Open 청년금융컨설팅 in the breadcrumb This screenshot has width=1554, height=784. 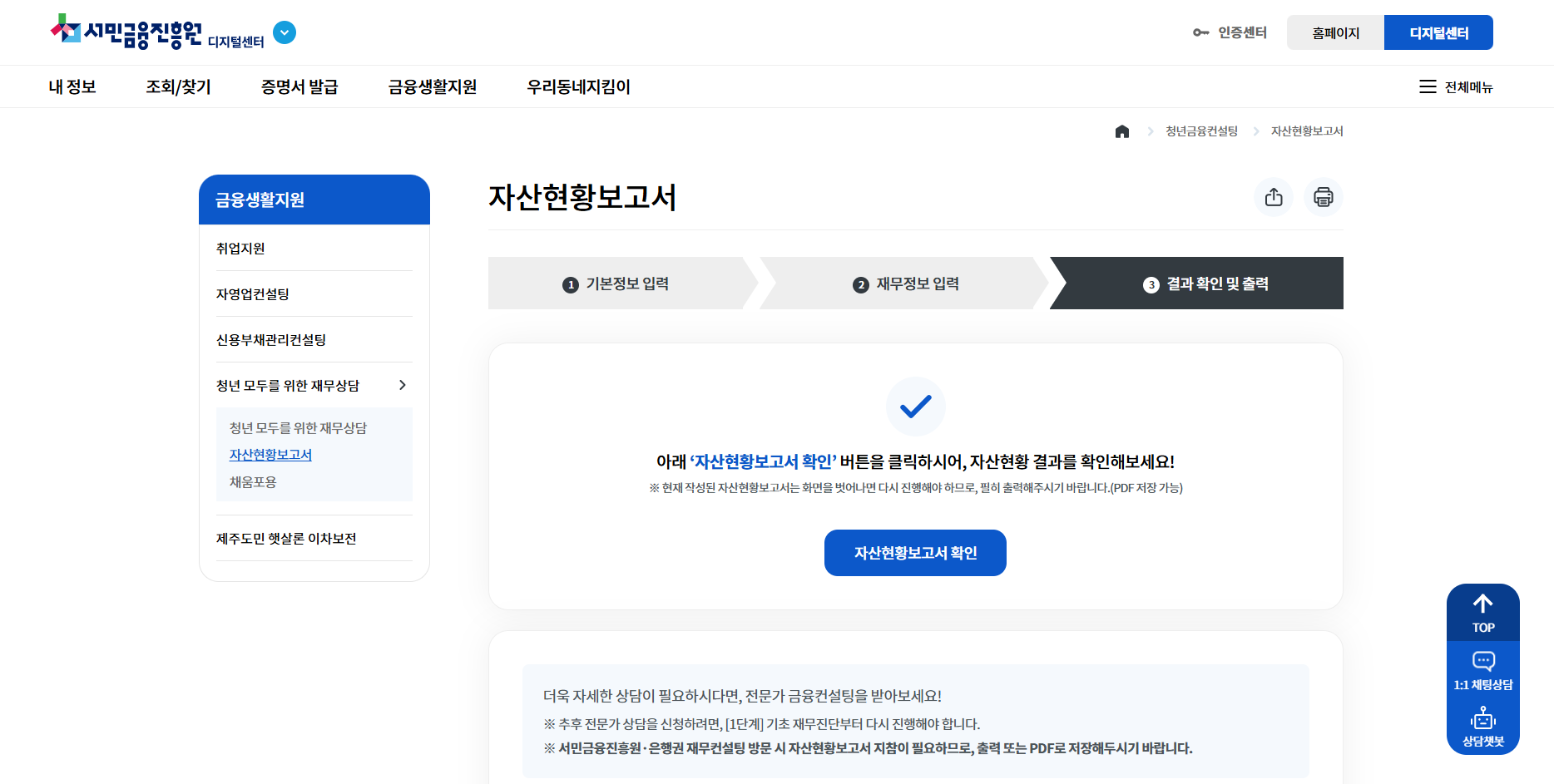click(1201, 131)
